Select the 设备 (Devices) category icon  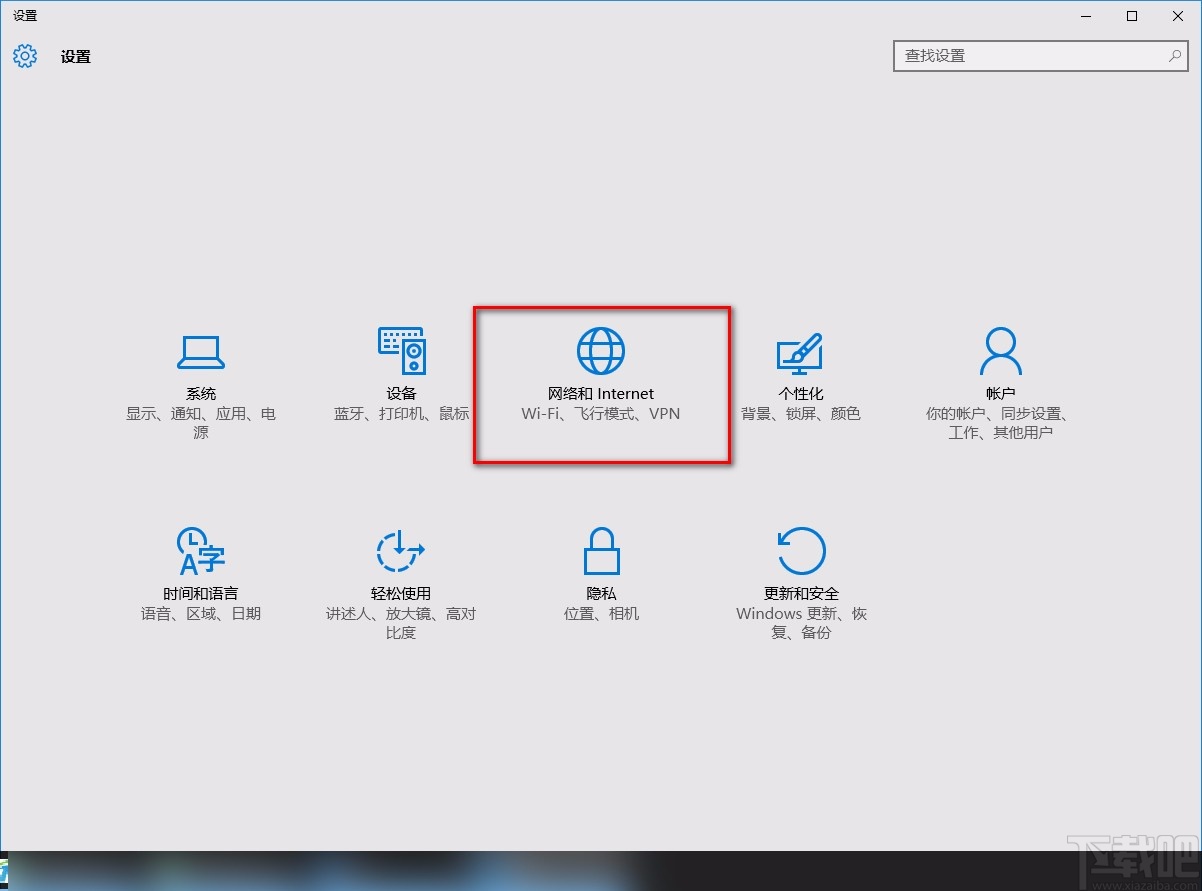coord(401,352)
